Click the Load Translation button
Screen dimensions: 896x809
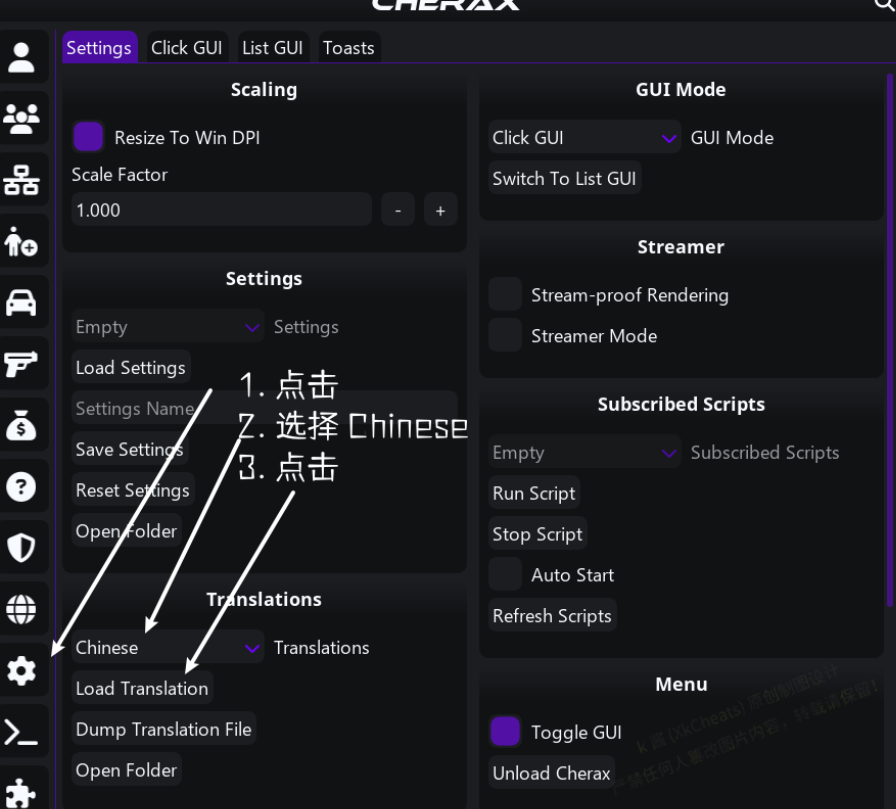click(x=142, y=688)
